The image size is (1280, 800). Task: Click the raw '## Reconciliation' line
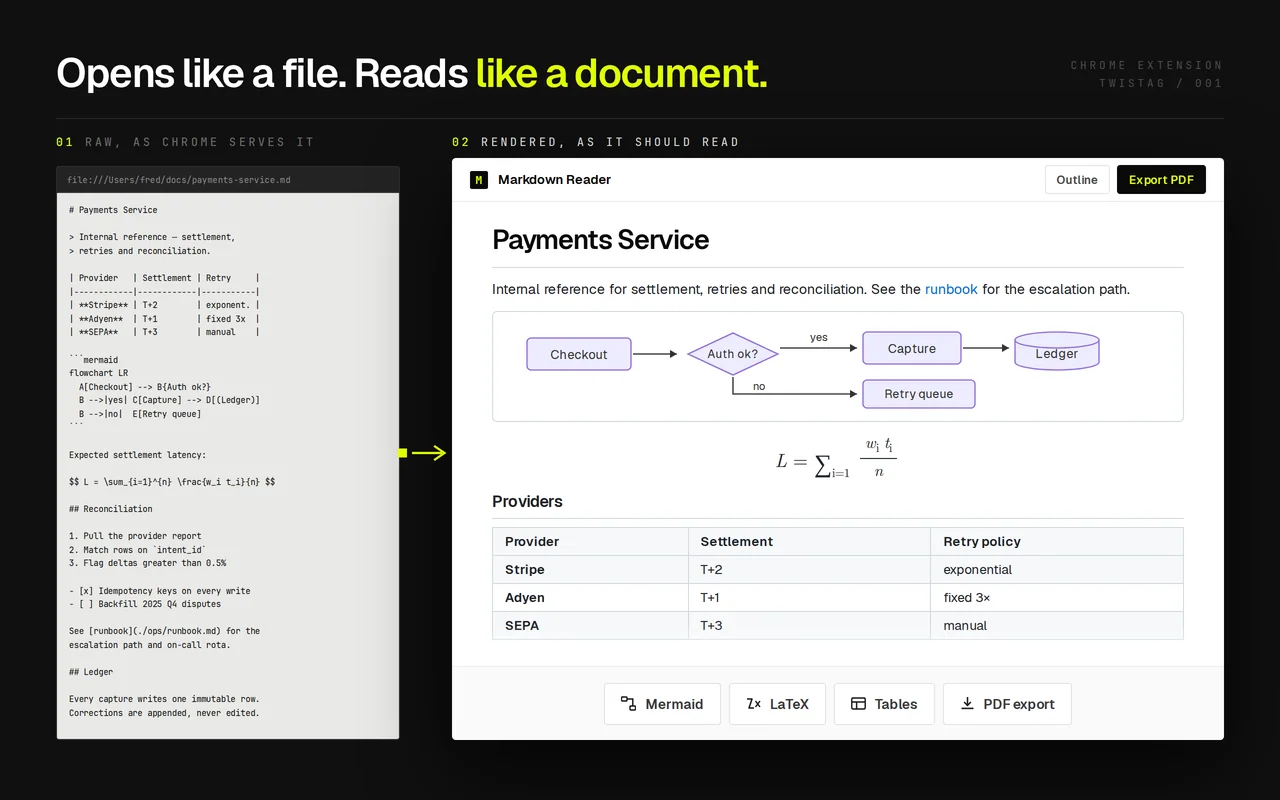[111, 509]
